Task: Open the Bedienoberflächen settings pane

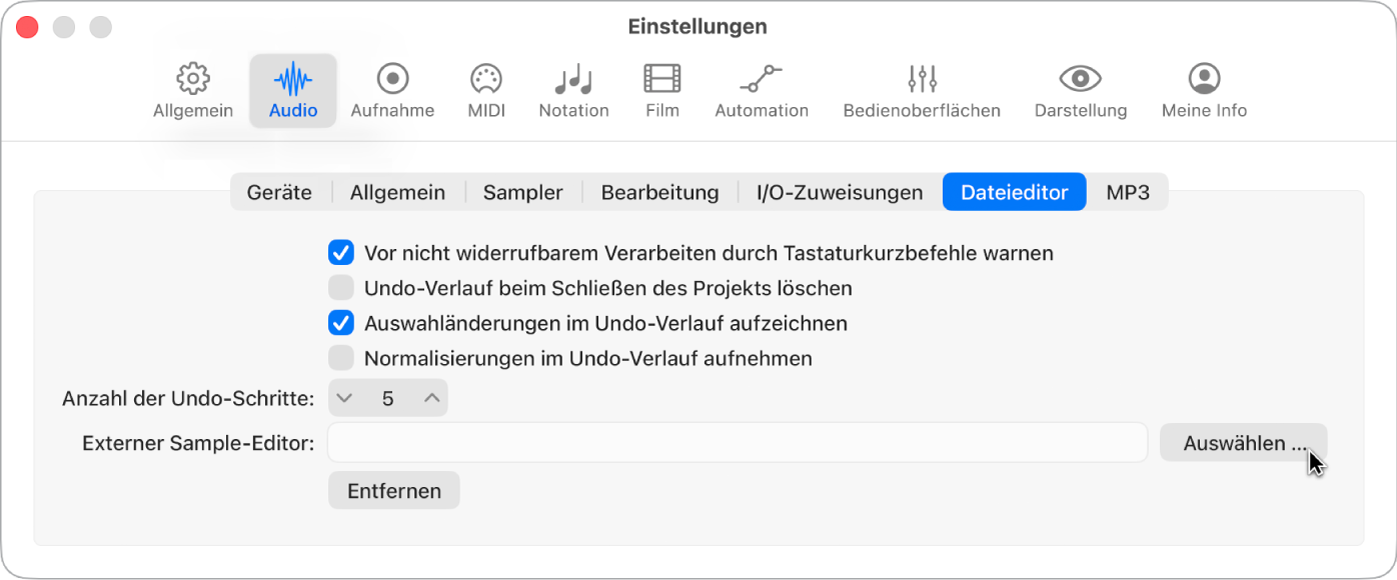Action: point(920,90)
